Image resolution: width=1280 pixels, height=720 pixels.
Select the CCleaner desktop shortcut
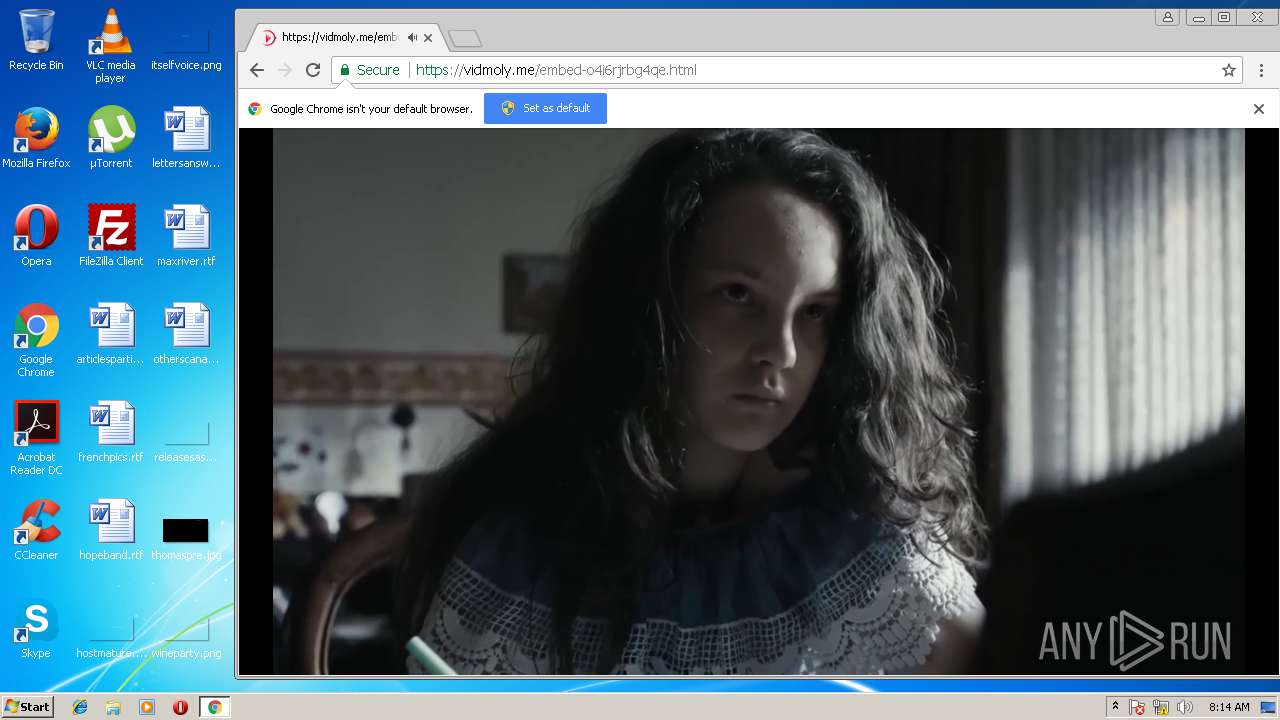pyautogui.click(x=36, y=530)
